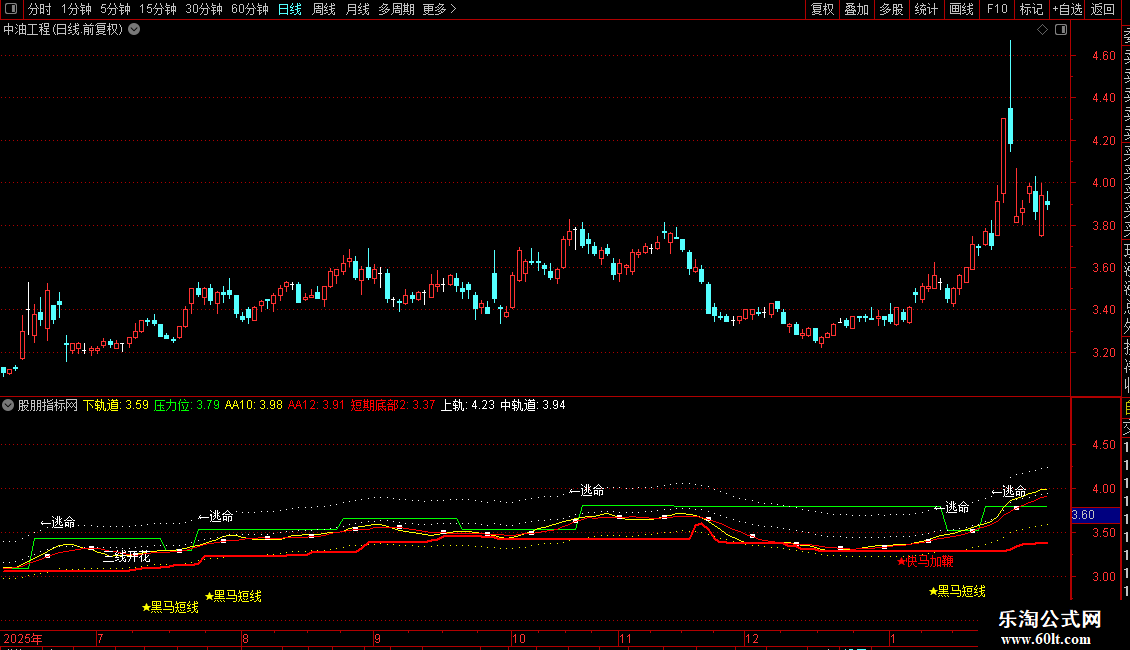The image size is (1130, 650).
Task: Select the 日线 daily chart tab
Action: pos(290,9)
